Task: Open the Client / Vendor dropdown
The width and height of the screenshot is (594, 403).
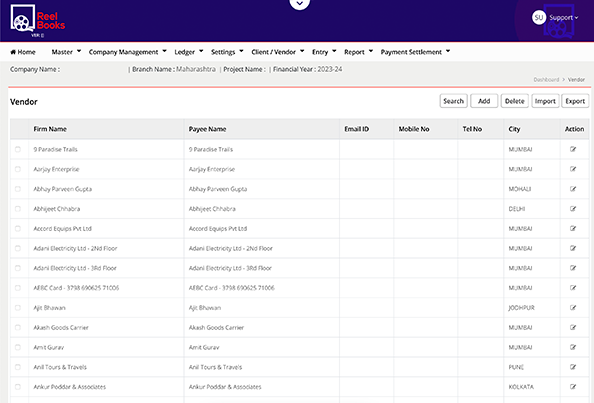Action: (x=277, y=52)
